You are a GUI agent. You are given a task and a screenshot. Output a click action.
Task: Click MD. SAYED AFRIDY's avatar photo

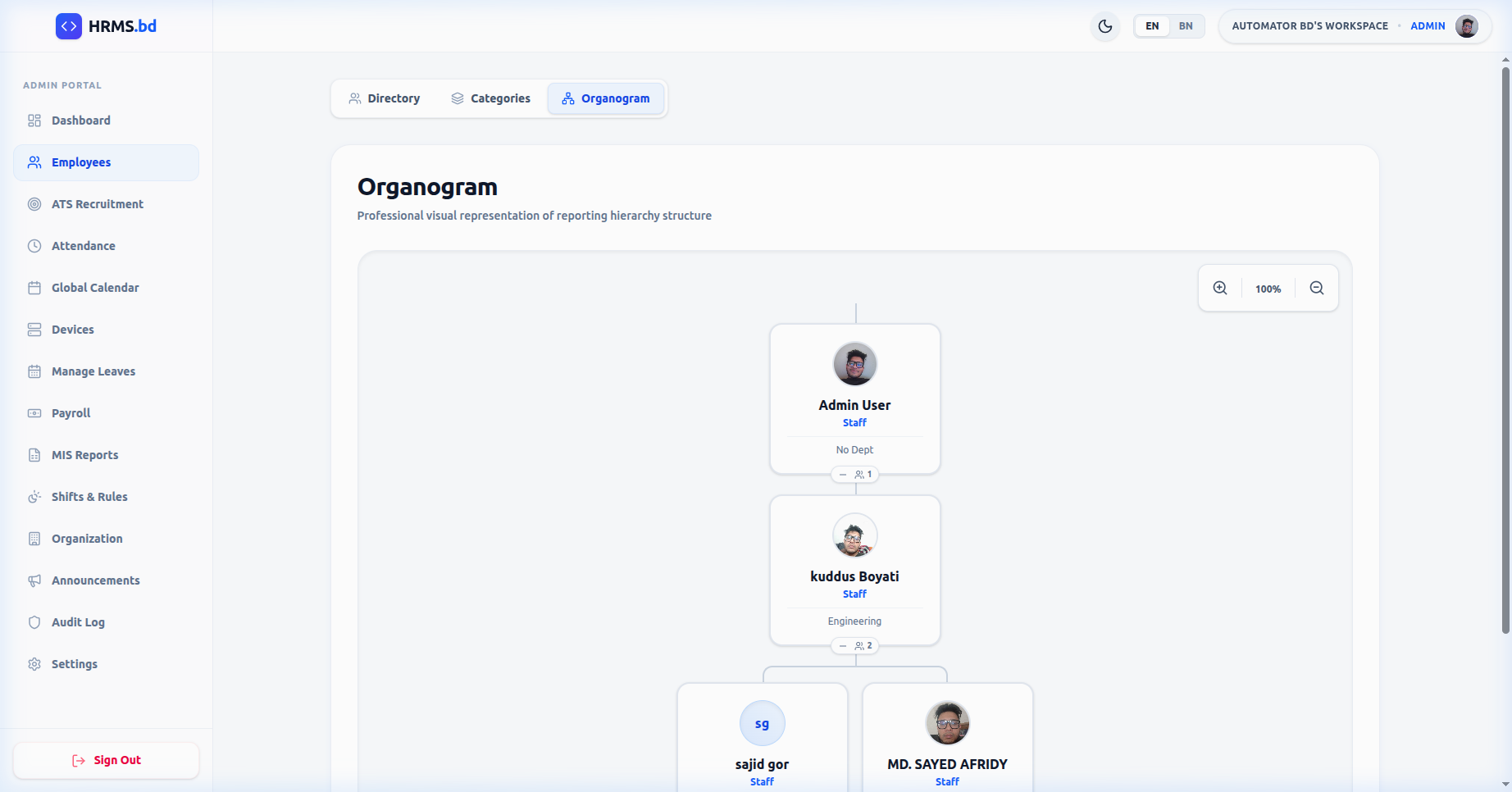point(948,723)
